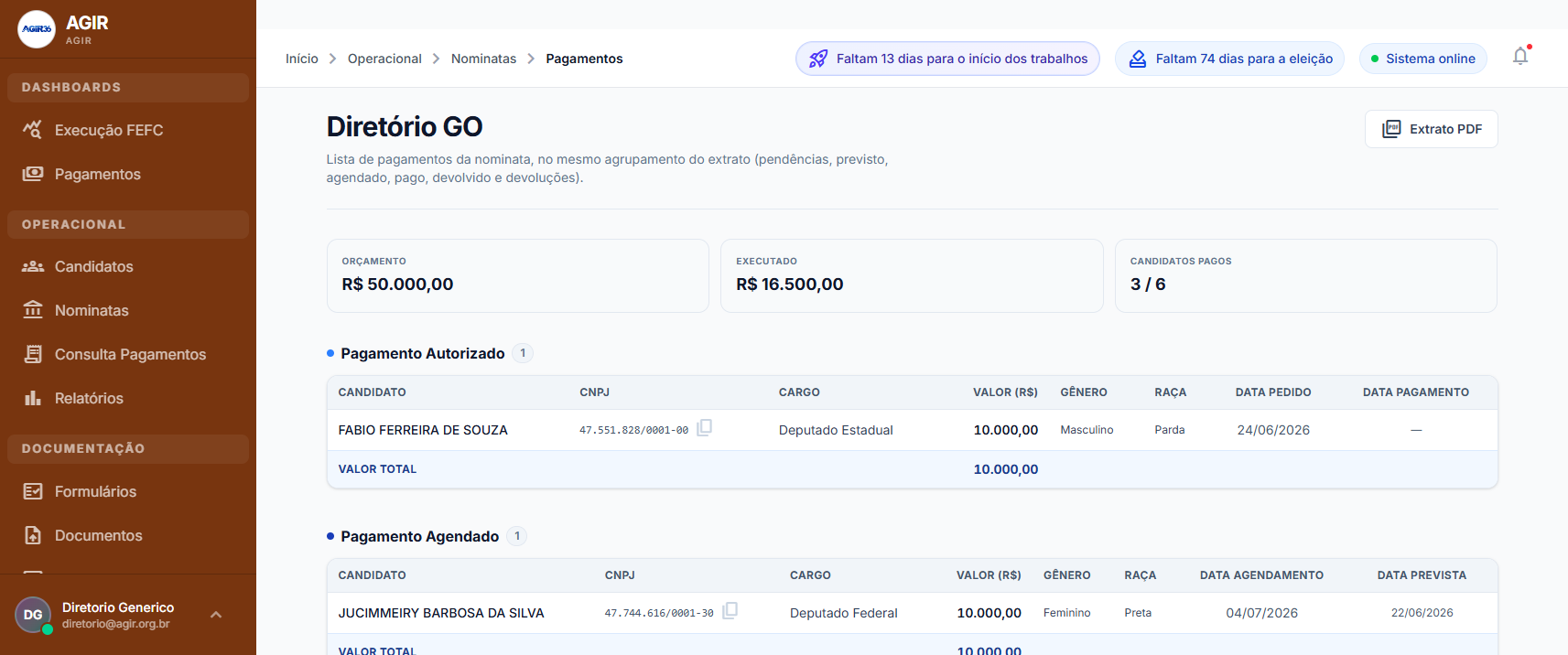Click the DG user avatar
Screen dimensions: 1568x655
pyautogui.click(x=33, y=615)
